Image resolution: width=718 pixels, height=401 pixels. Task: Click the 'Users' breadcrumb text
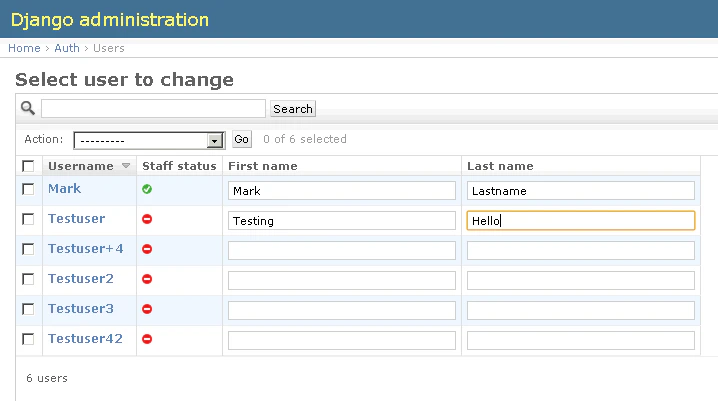(109, 48)
